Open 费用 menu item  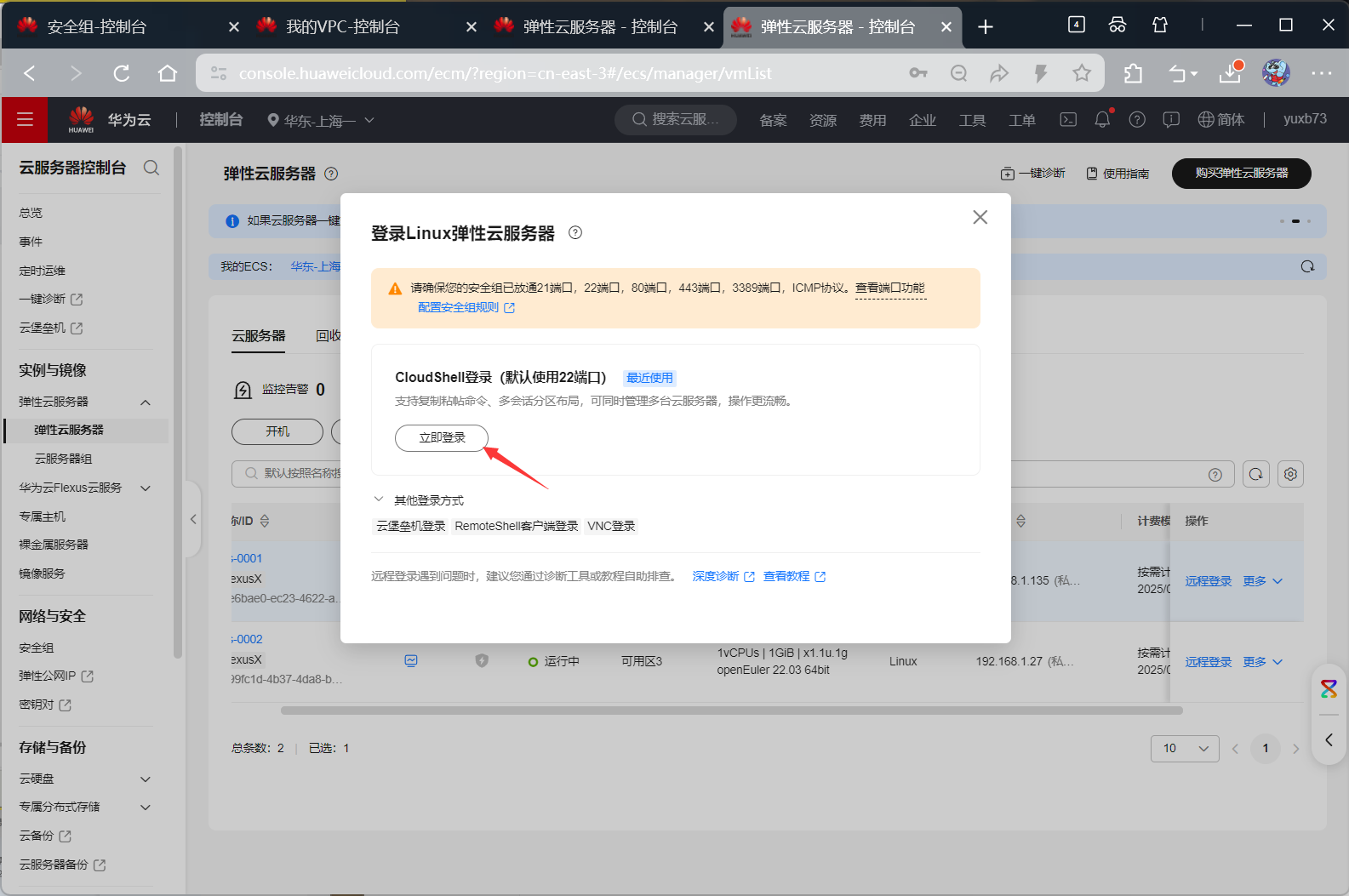point(872,120)
